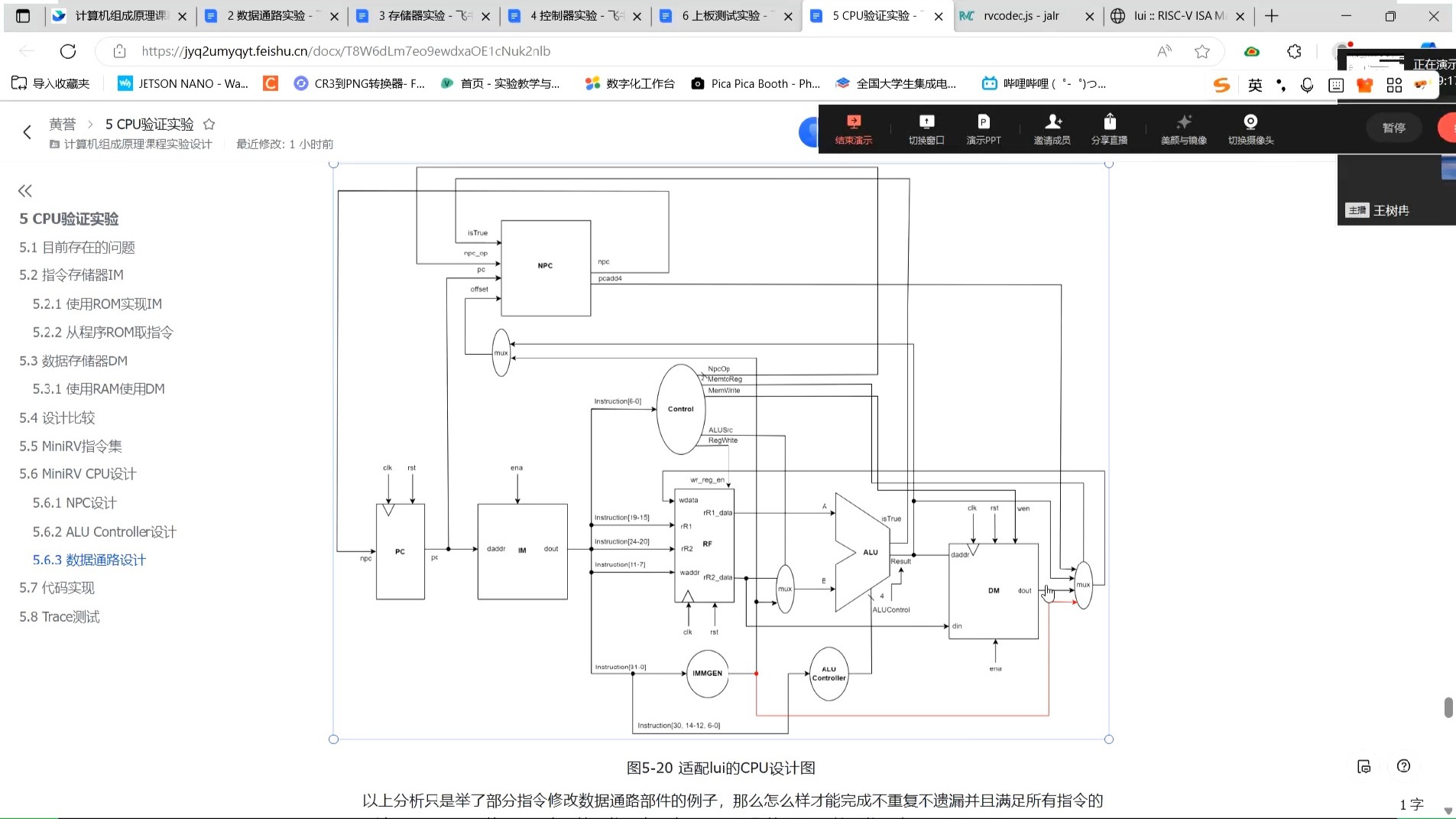Open breadcrumb 计算机组成原理课程实验设计
Image resolution: width=1456 pixels, height=819 pixels.
(x=138, y=144)
